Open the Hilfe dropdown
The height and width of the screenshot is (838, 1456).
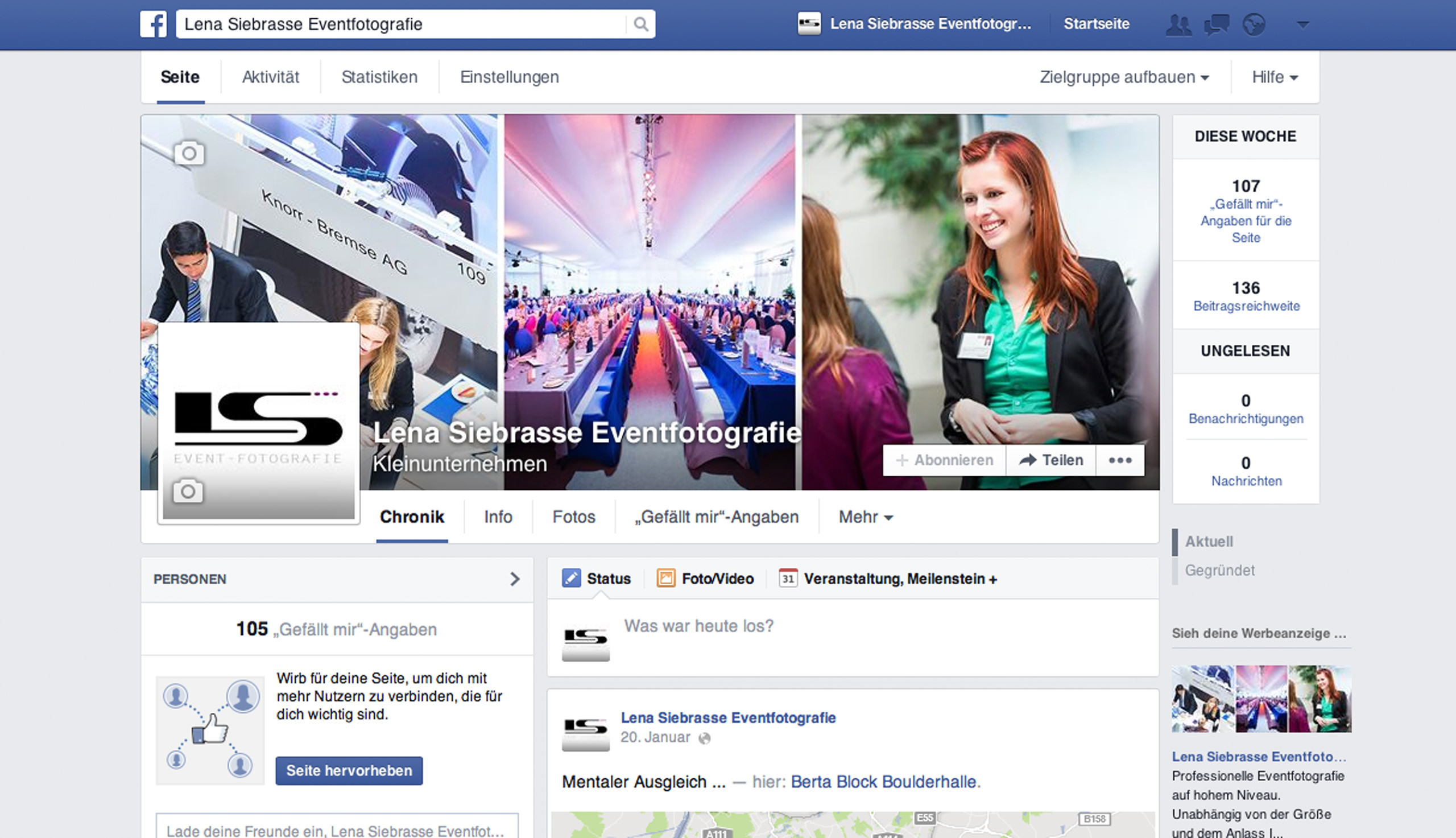(1275, 77)
